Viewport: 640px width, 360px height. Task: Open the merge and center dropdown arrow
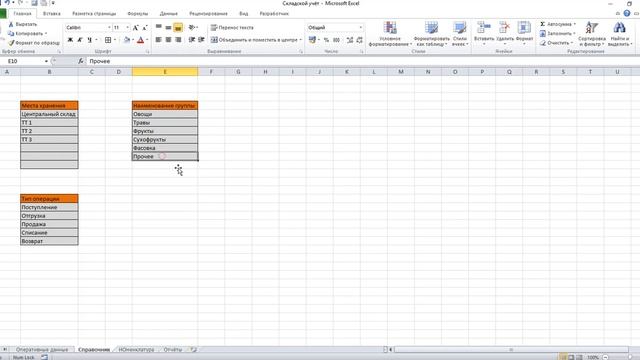click(301, 40)
